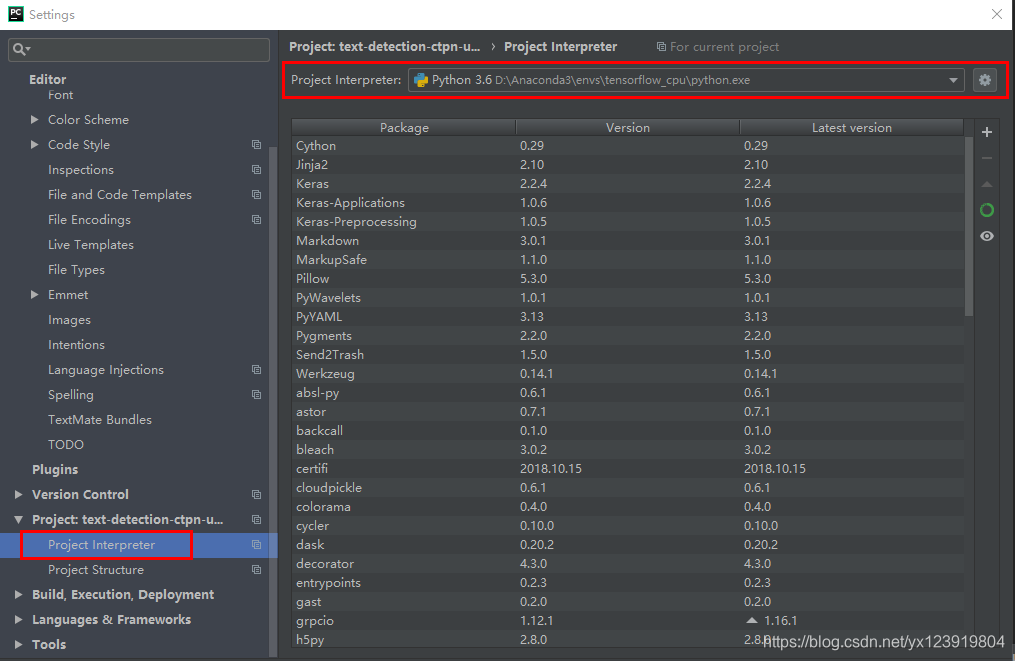Click inside the settings search field
Viewport: 1015px width, 661px height.
(x=139, y=49)
